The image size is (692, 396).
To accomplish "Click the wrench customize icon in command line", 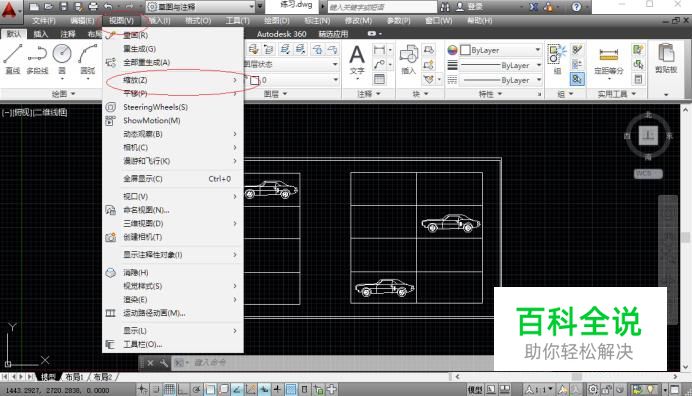I will click(164, 363).
